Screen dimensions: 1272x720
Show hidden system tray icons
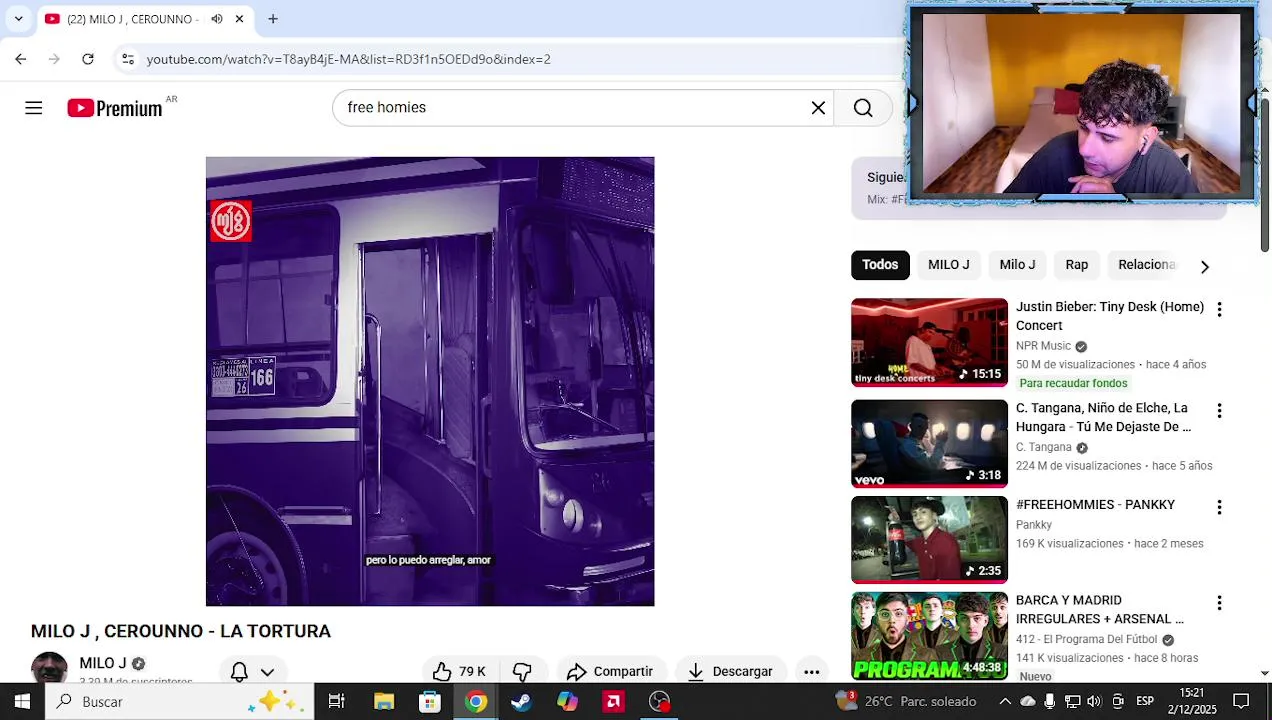[x=1005, y=702]
